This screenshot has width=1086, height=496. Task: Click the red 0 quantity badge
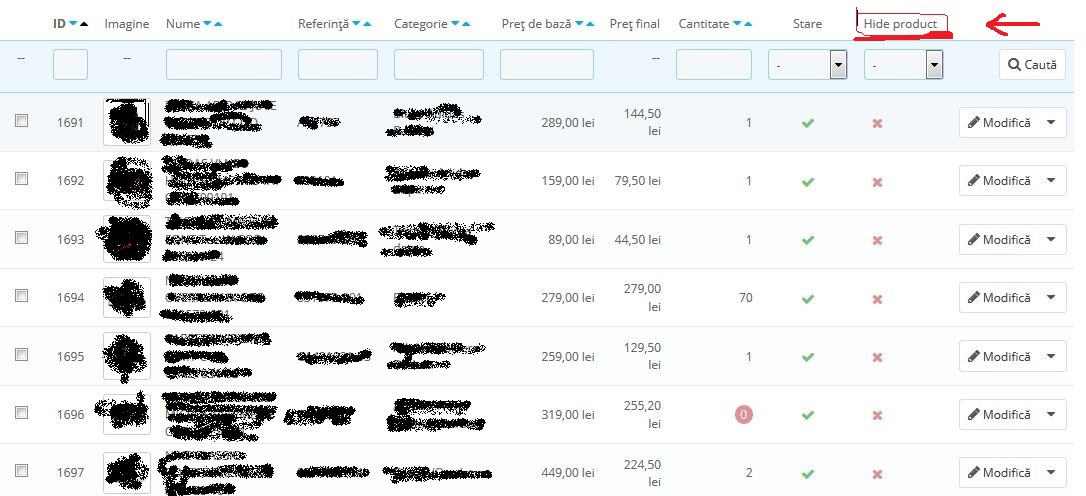point(744,415)
